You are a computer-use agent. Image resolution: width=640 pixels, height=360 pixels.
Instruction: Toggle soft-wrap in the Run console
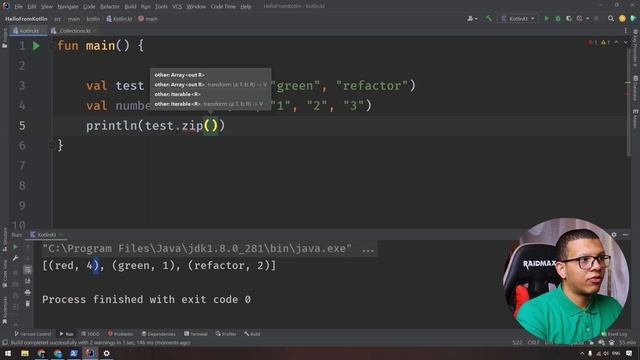[27, 269]
